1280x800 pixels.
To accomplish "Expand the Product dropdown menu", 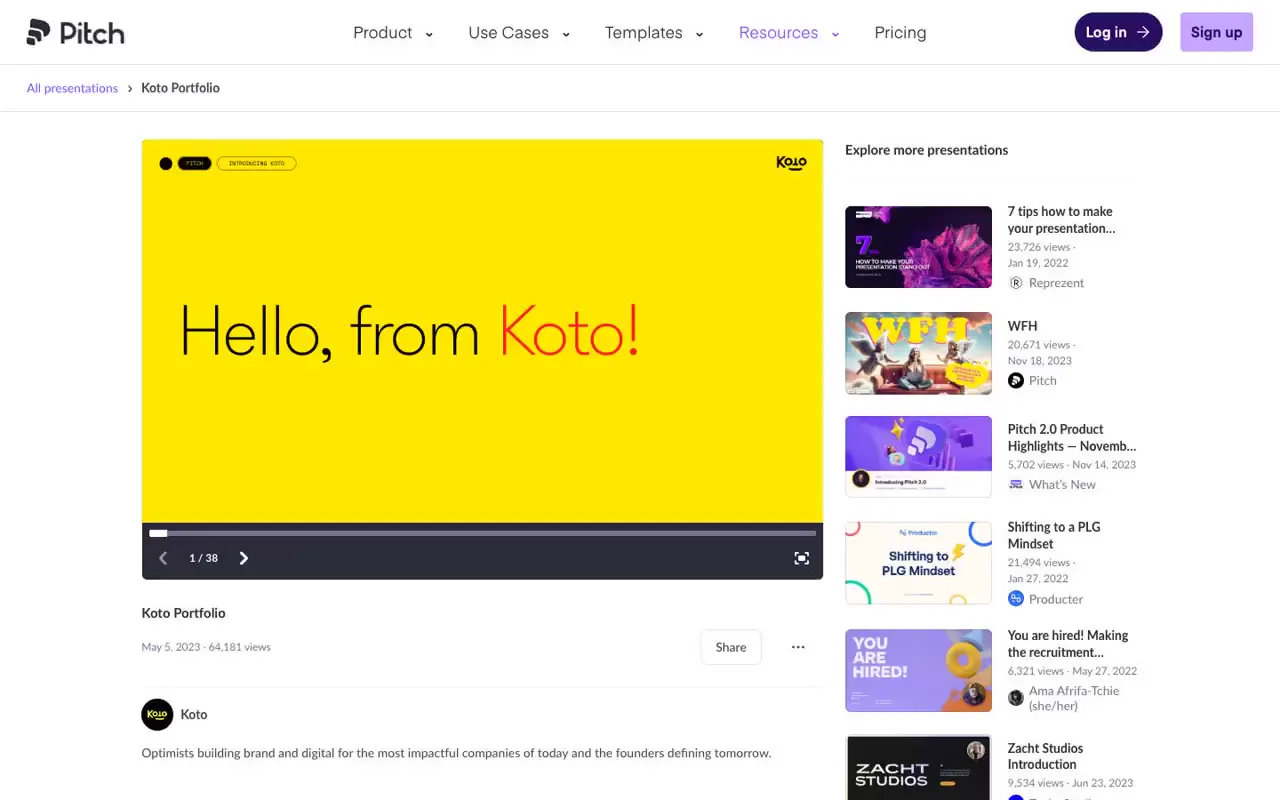I will coord(393,33).
